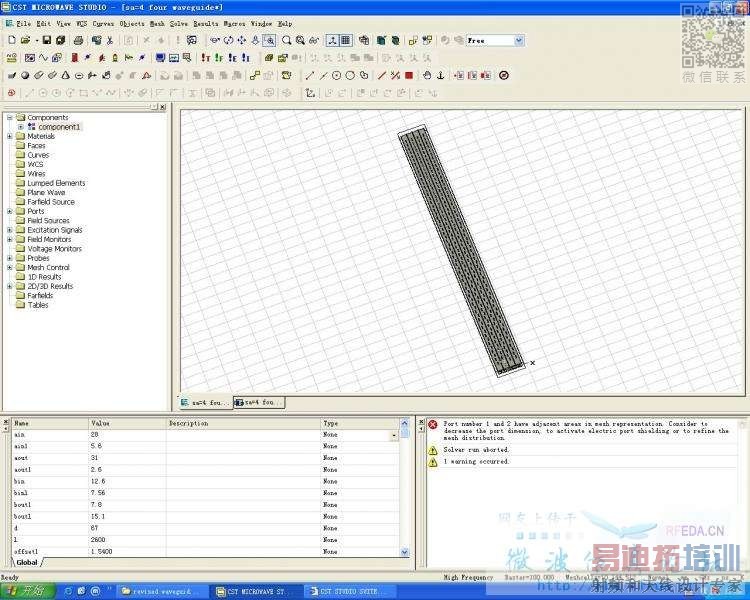
Task: Expand the Materials folder
Action: point(10,136)
